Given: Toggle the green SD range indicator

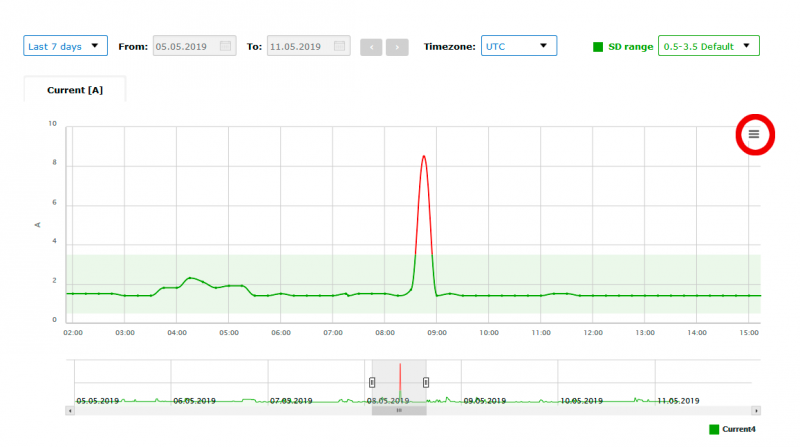Looking at the screenshot, I should (x=598, y=46).
